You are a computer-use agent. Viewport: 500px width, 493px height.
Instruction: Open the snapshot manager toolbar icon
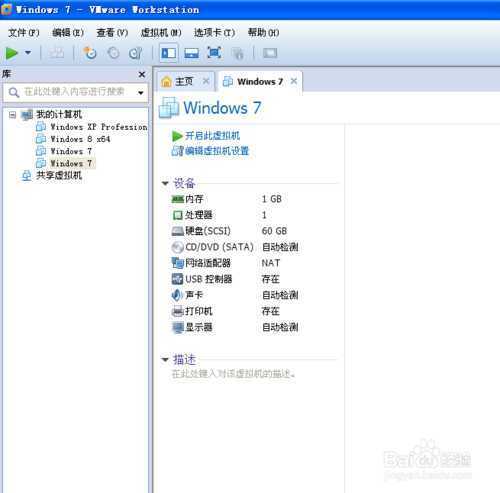click(136, 53)
